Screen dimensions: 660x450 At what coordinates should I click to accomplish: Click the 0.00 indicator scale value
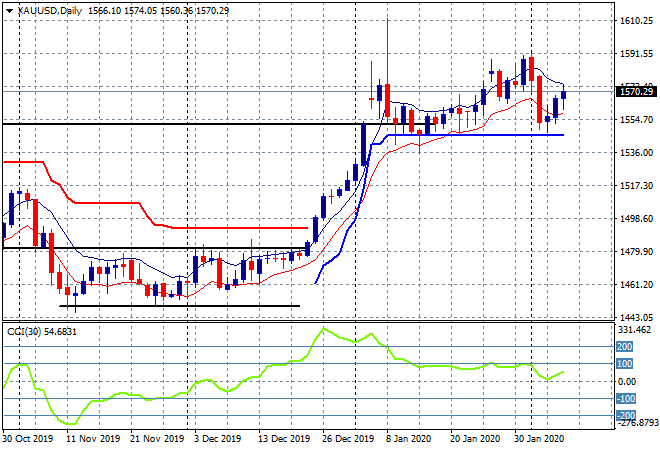[x=626, y=381]
